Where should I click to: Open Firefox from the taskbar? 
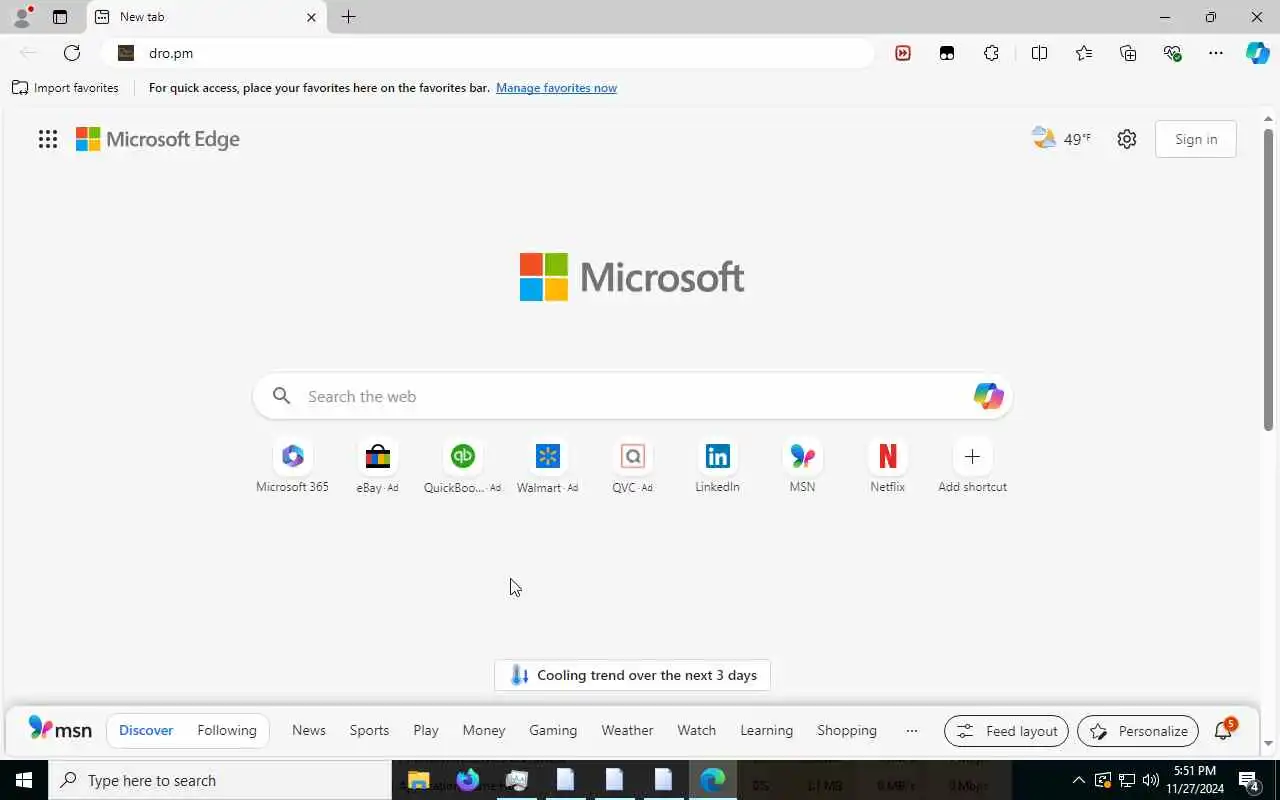[467, 780]
